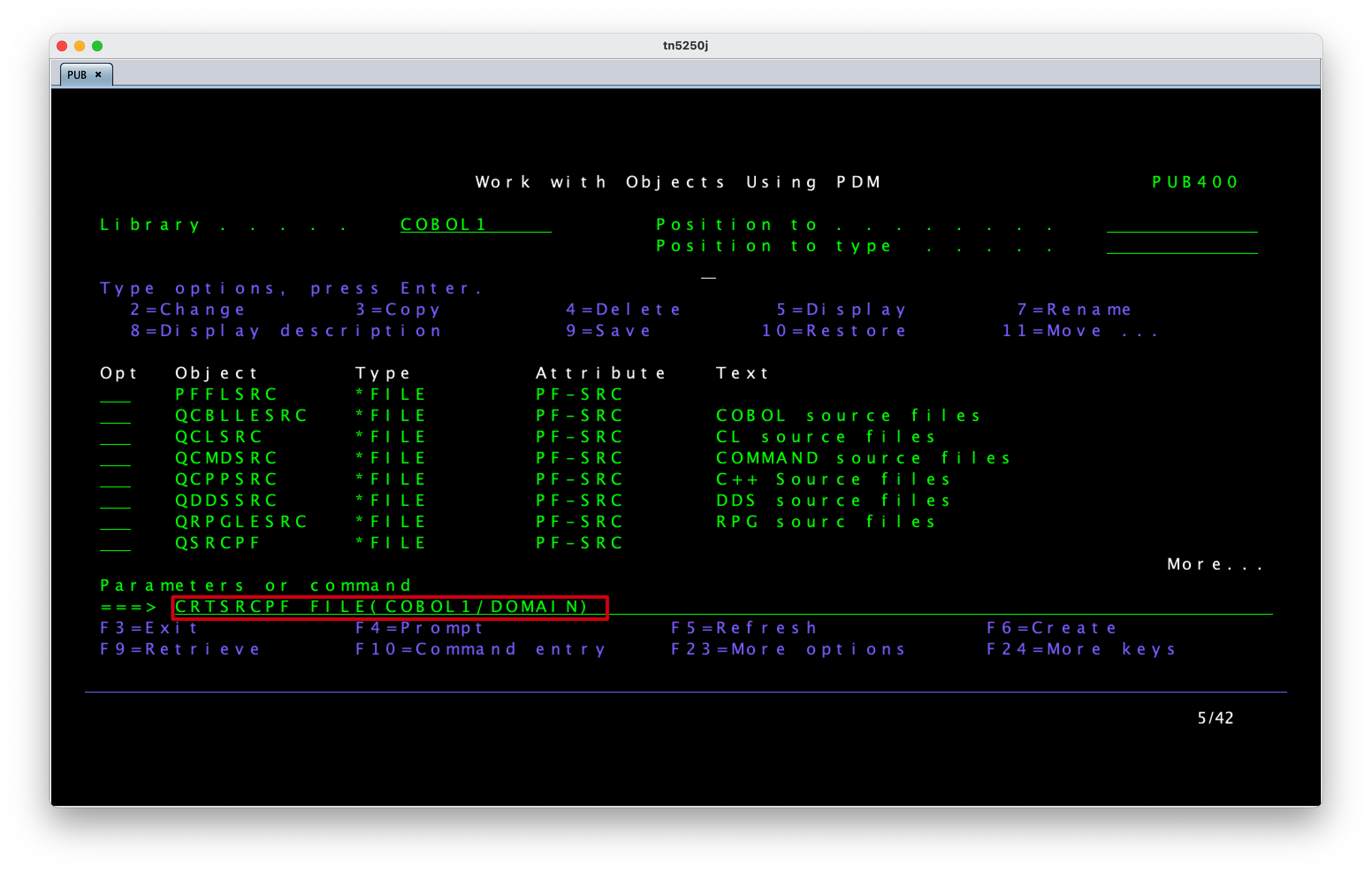This screenshot has height=873, width=1372.
Task: Click option 9=Save
Action: point(608,331)
